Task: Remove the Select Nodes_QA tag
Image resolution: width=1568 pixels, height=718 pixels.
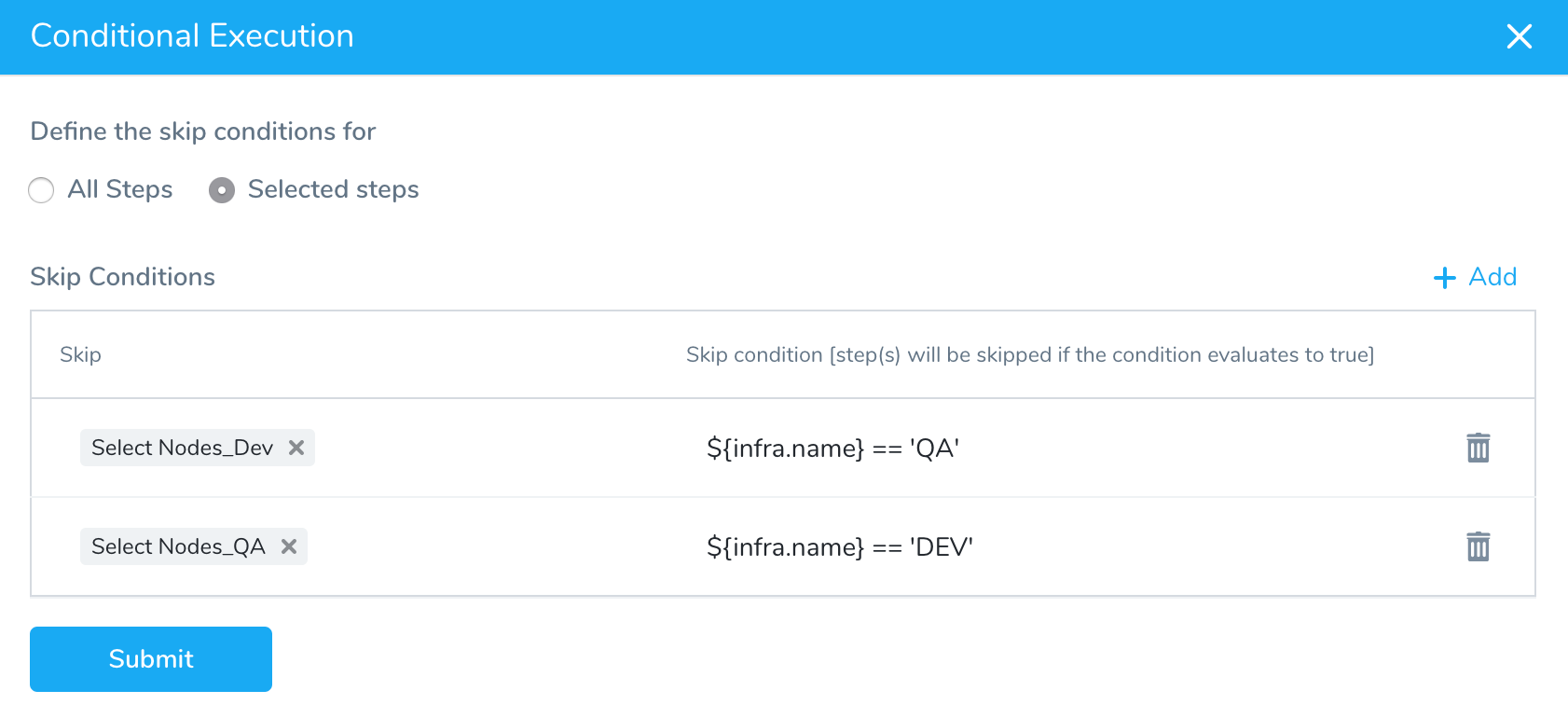Action: 289,546
